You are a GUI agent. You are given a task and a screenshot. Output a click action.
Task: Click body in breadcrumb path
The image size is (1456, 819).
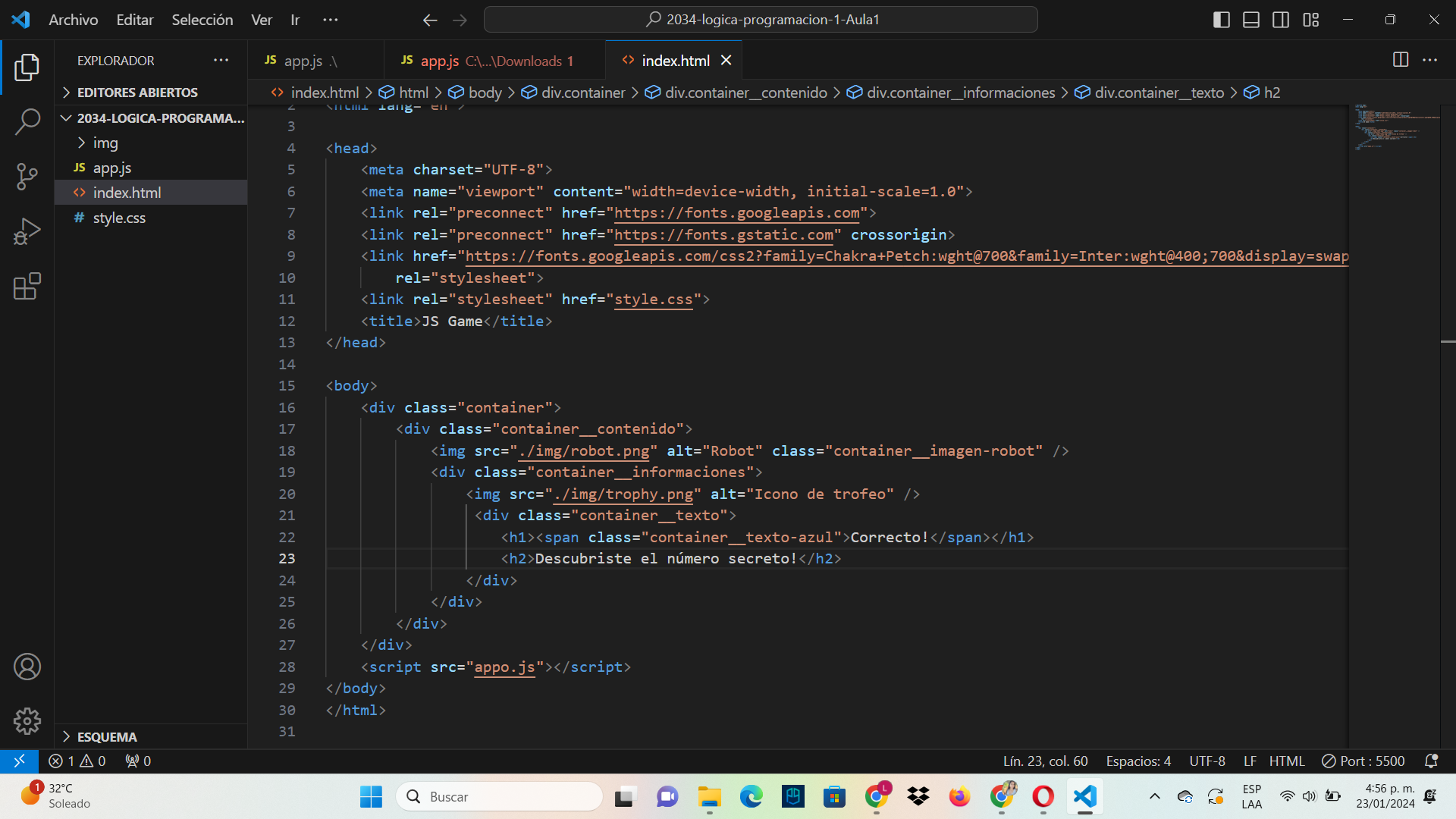[475, 93]
